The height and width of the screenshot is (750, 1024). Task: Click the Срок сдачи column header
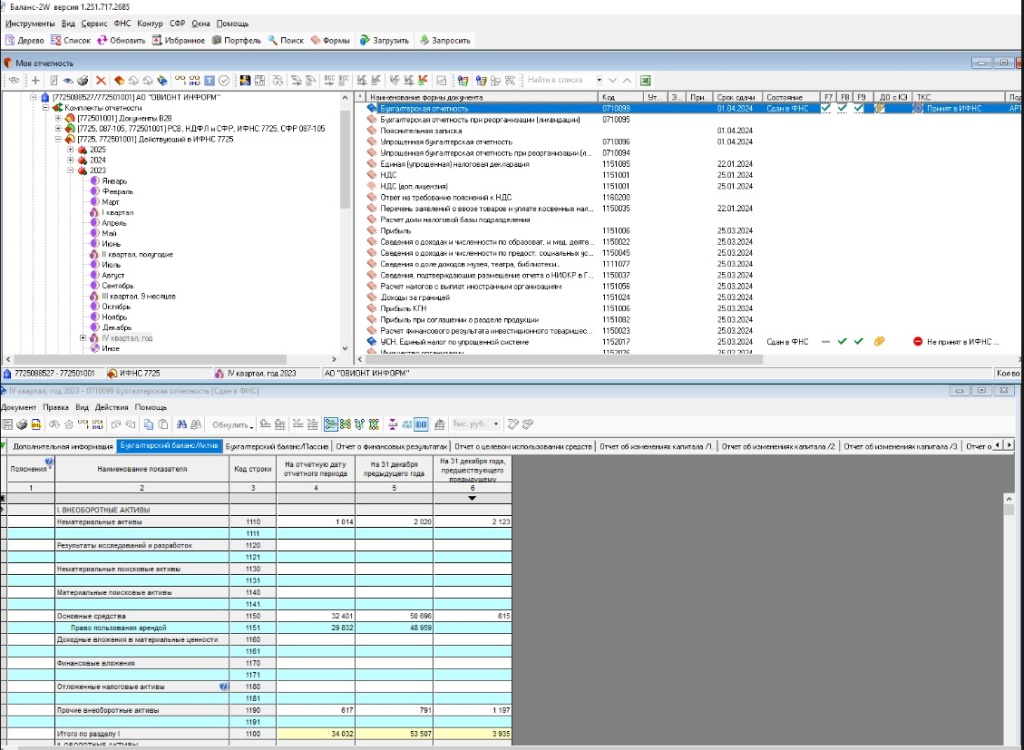pos(737,97)
